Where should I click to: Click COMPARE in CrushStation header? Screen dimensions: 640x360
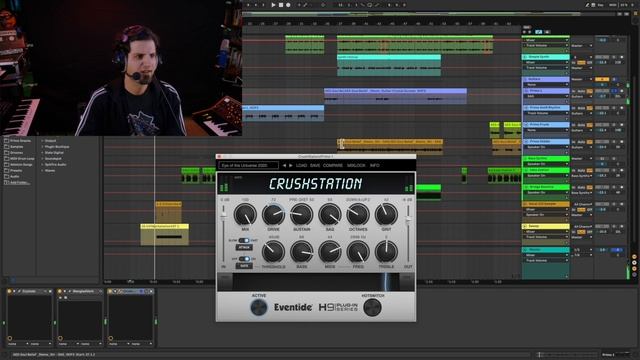tap(333, 165)
